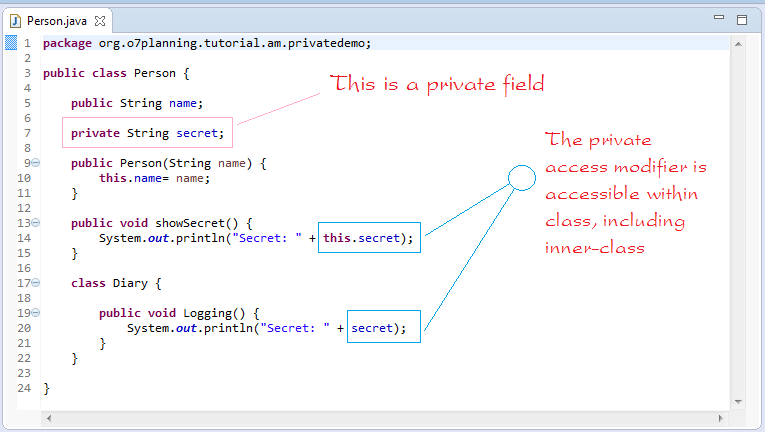The width and height of the screenshot is (765, 432).
Task: Click the closing brace on line 24
Action: [x=46, y=389]
